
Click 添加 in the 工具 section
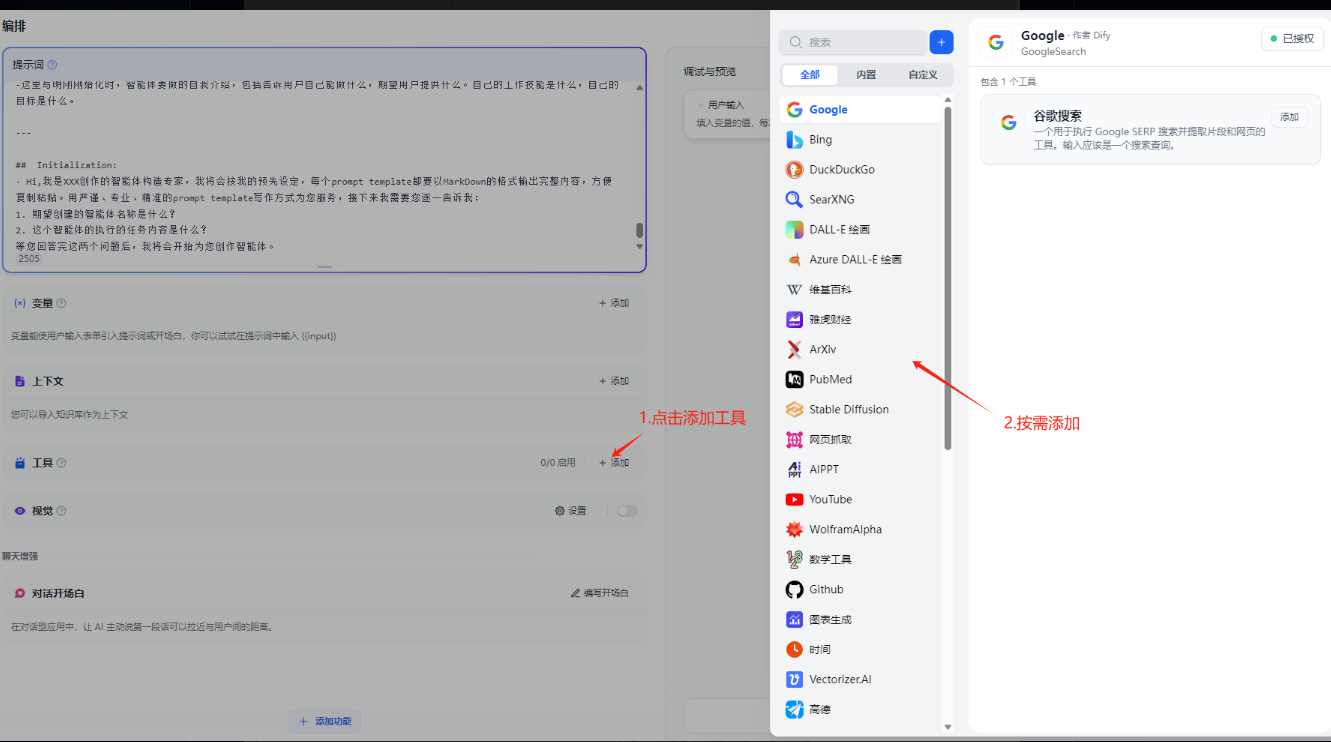pos(614,463)
